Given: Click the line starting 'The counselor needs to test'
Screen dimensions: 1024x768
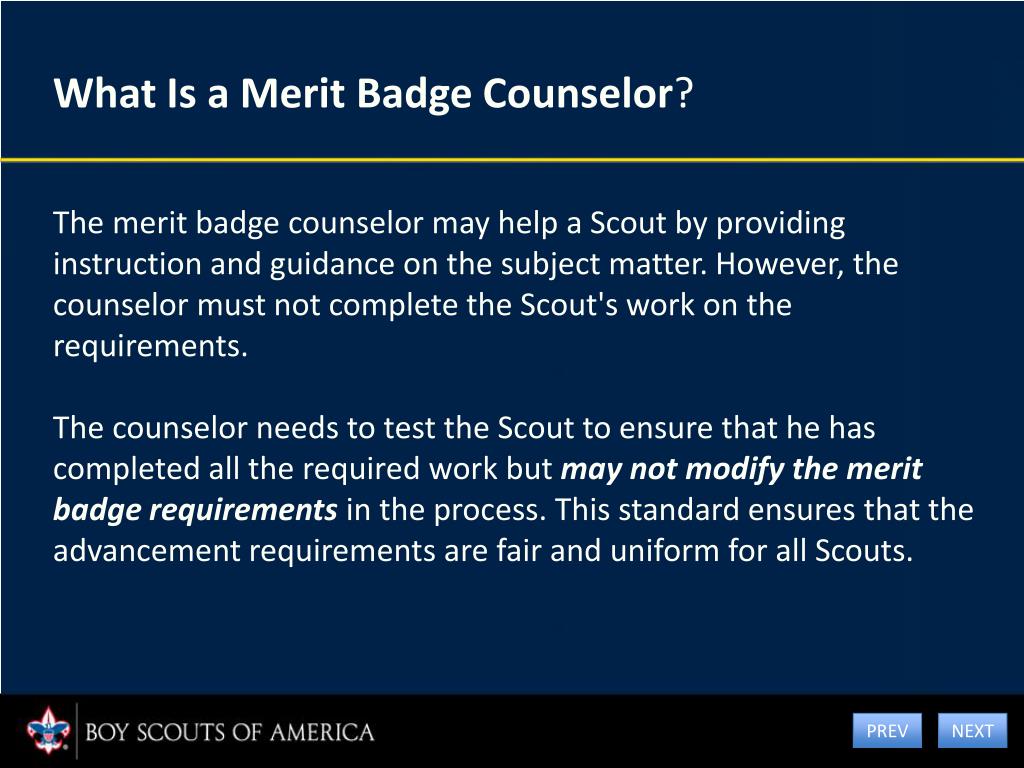Looking at the screenshot, I should point(464,428).
